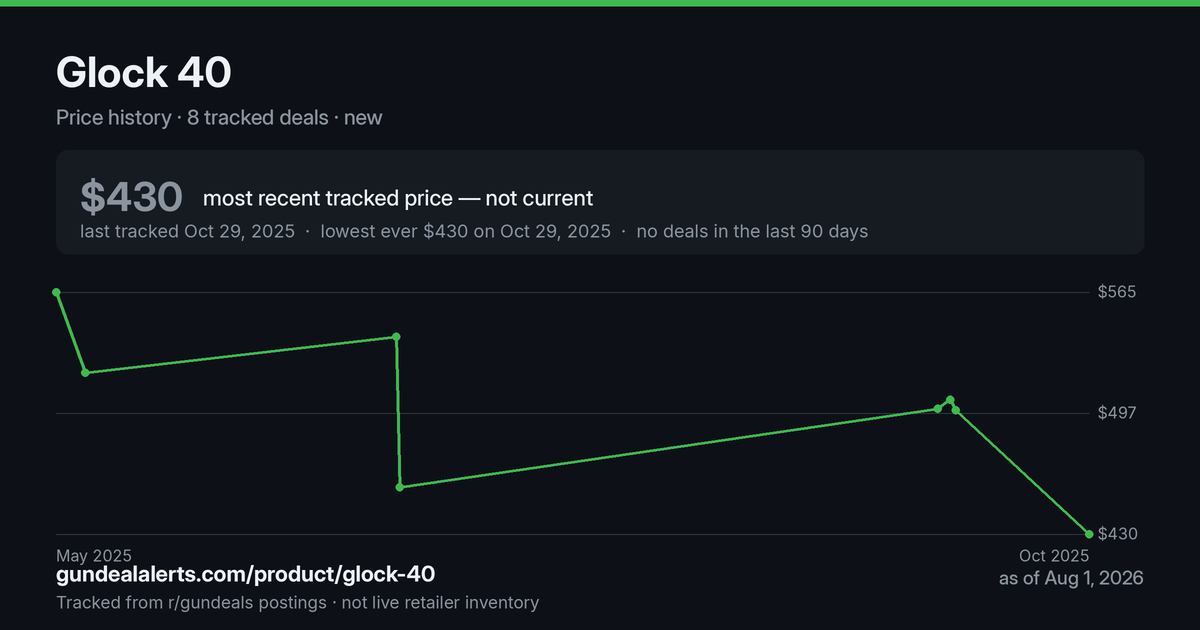Image resolution: width=1200 pixels, height=630 pixels.
Task: Click the Glock 40 title
Action: 144,73
